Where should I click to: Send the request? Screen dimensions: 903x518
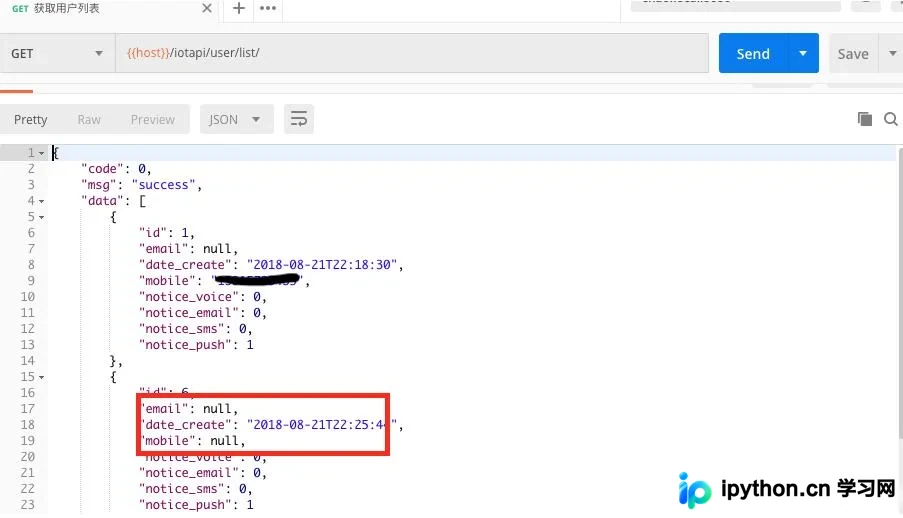coord(753,54)
